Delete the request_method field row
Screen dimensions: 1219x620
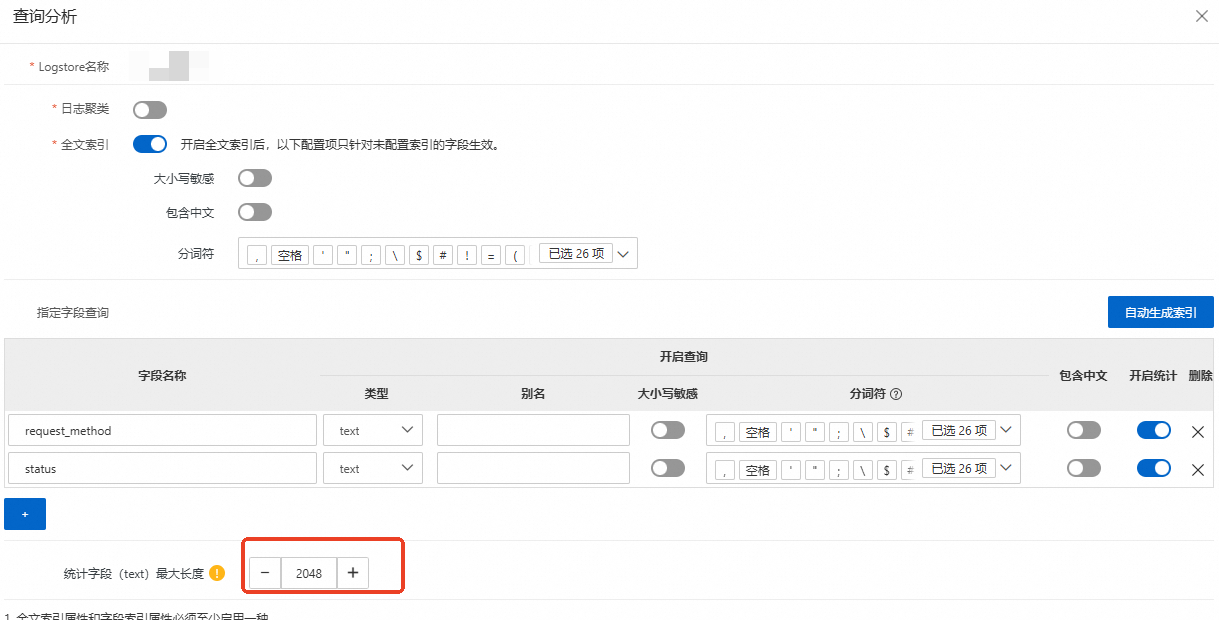1198,431
